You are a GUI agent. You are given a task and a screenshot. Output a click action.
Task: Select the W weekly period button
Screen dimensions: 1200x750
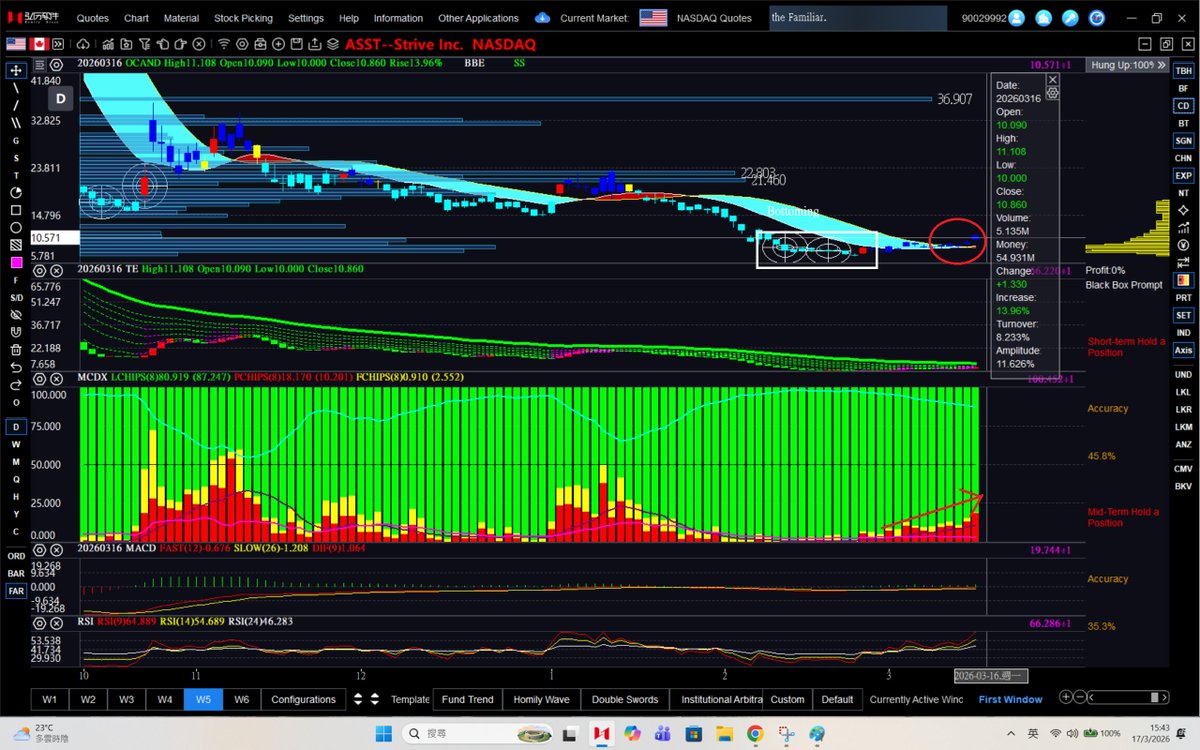point(16,443)
